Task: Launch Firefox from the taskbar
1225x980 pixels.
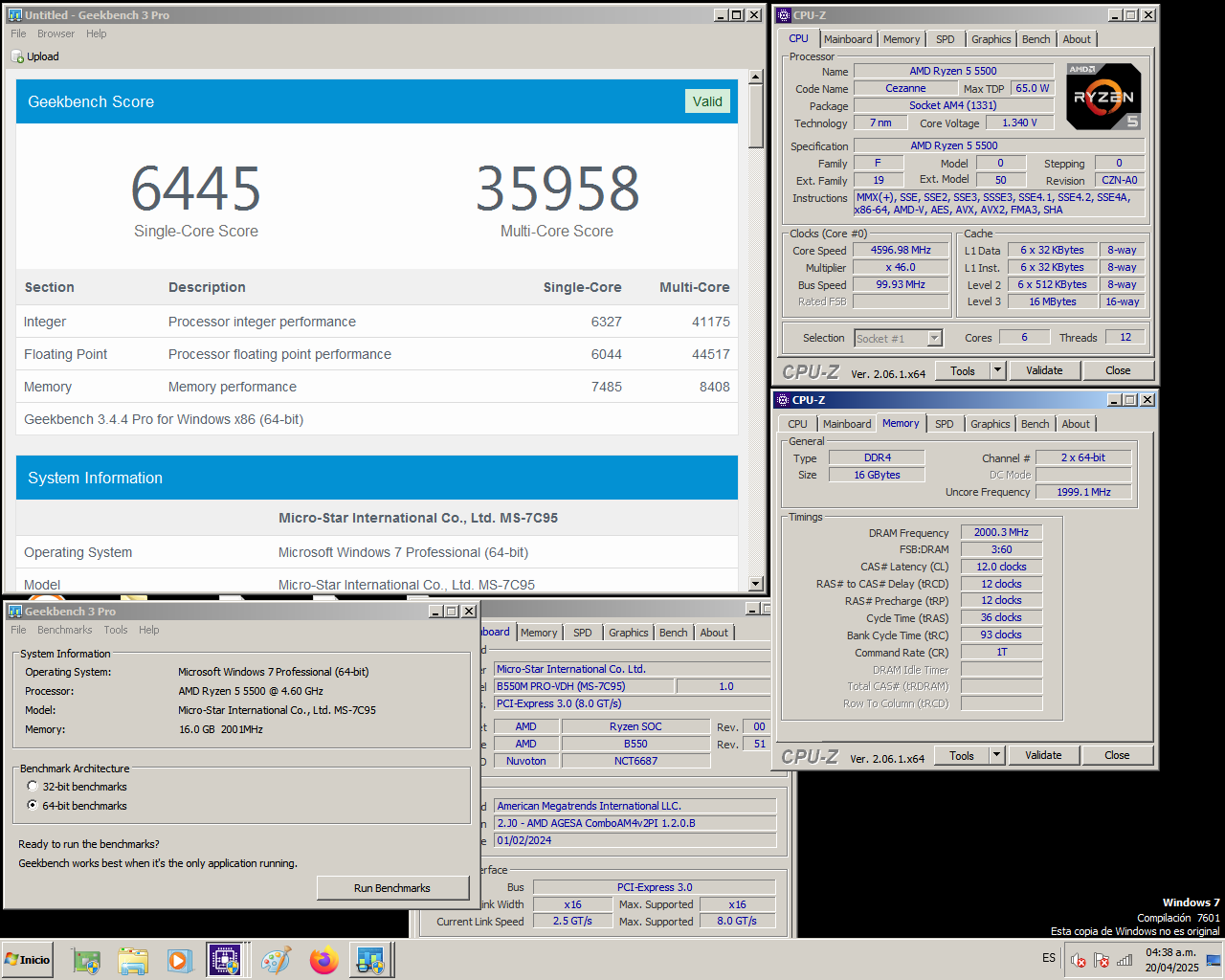Action: click(x=323, y=960)
